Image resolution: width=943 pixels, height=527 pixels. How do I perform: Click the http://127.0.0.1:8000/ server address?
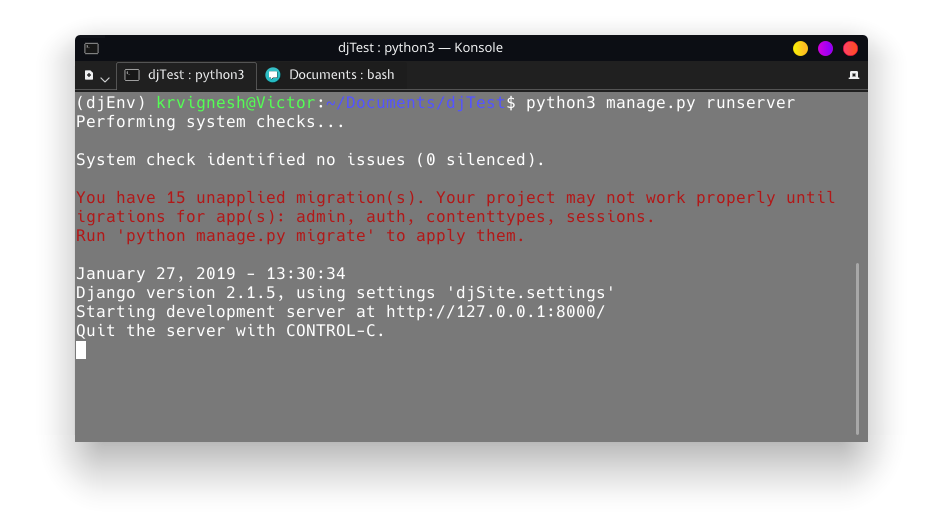(x=495, y=312)
